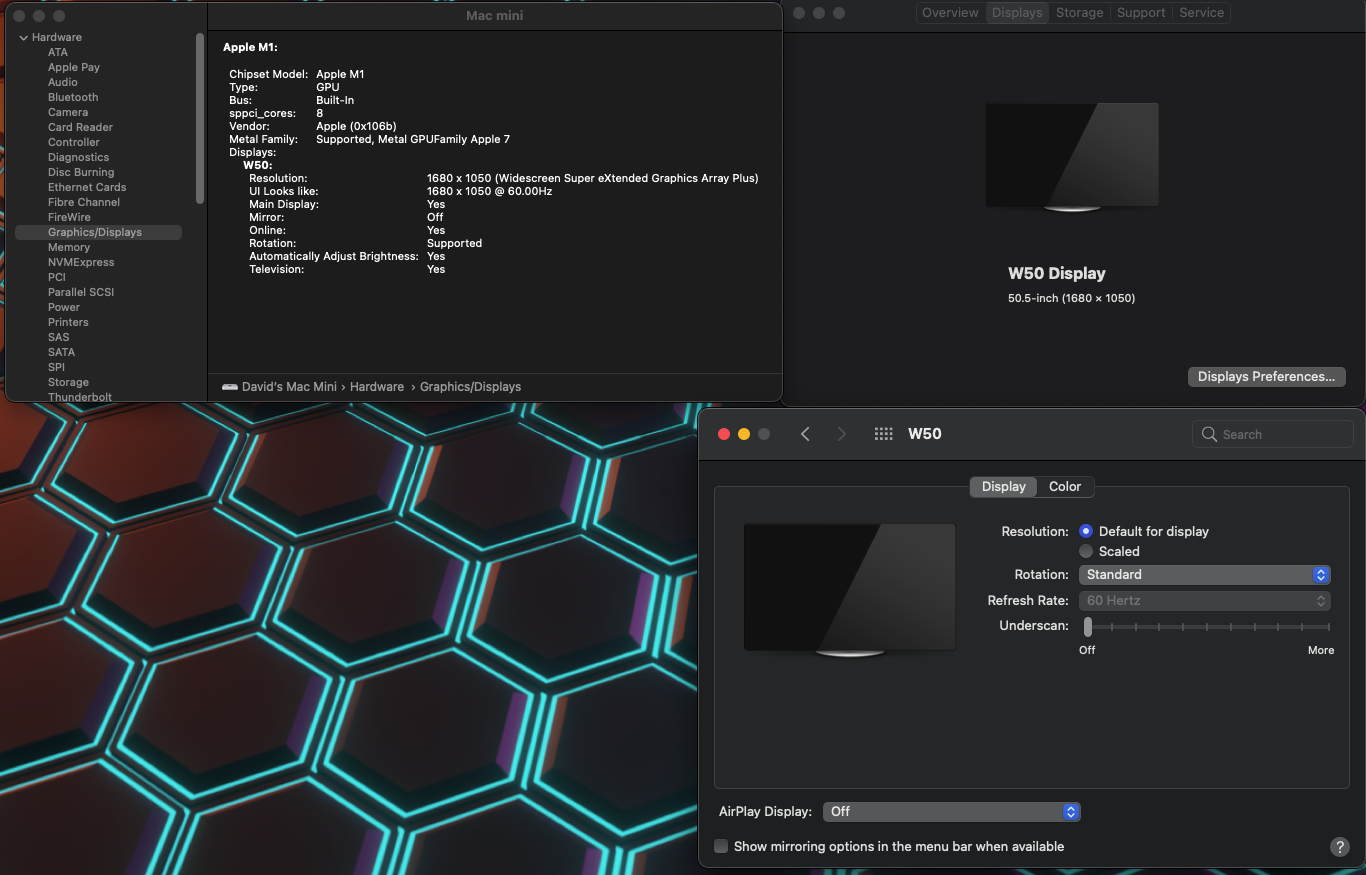Click the help question mark button
1366x875 pixels.
1339,847
